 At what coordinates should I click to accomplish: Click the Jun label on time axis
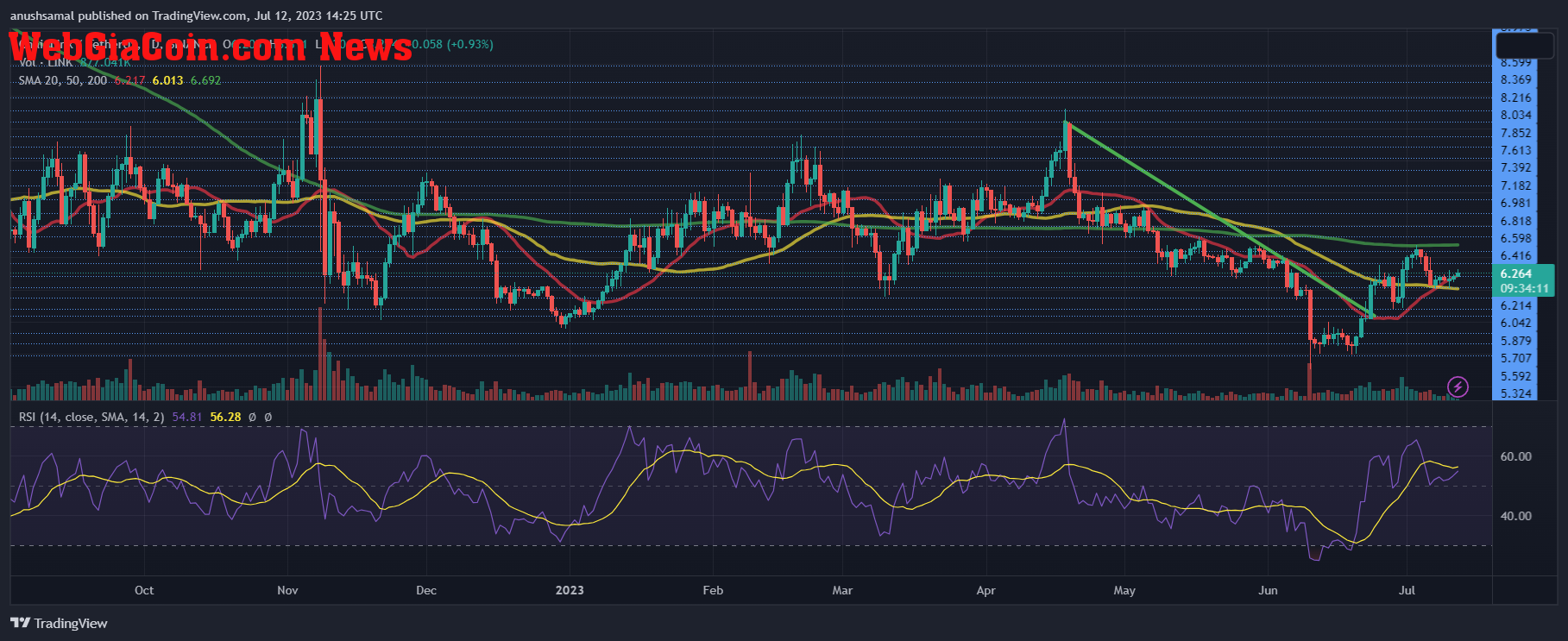1268,590
